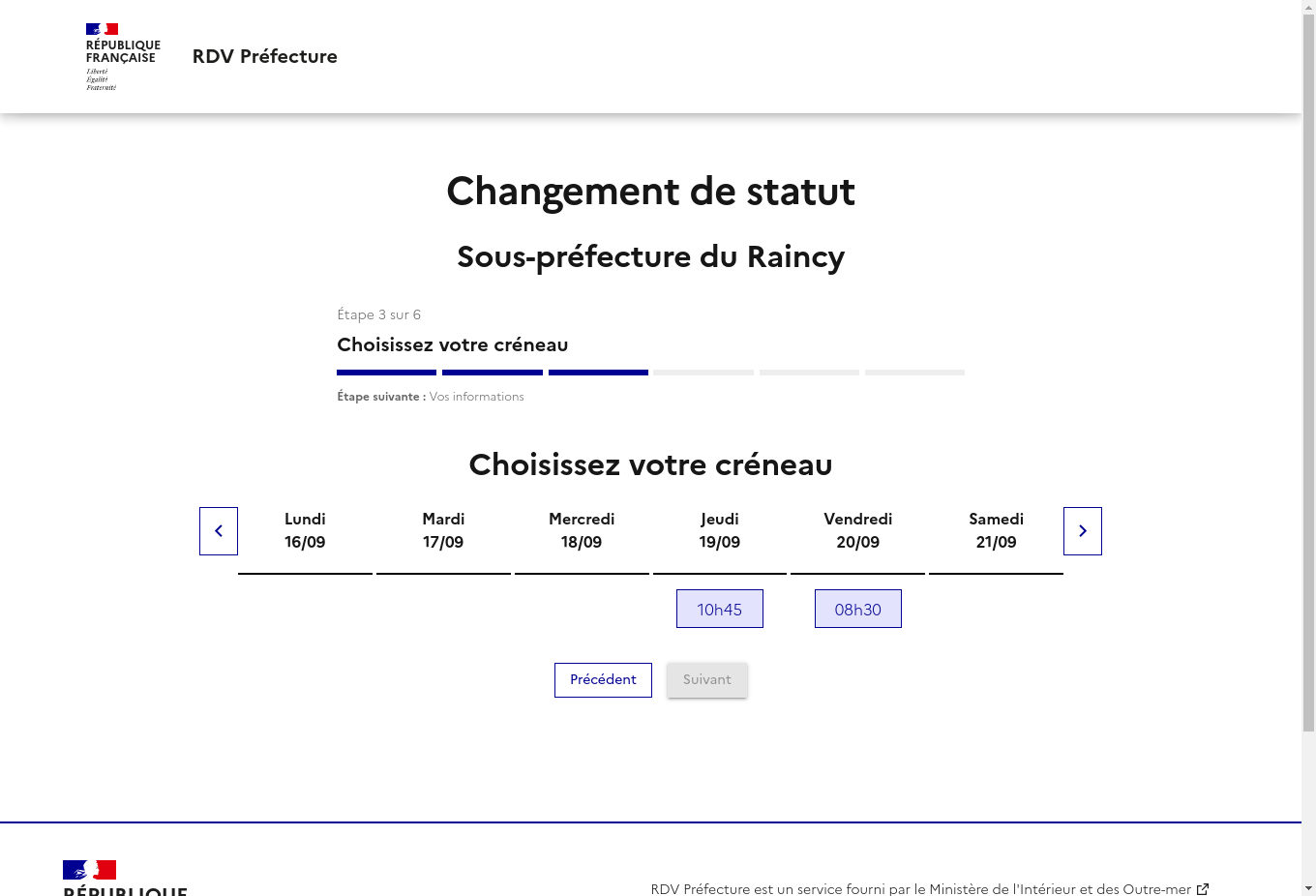
Task: Select the 10h45 slot on Thursday
Action: tap(720, 609)
